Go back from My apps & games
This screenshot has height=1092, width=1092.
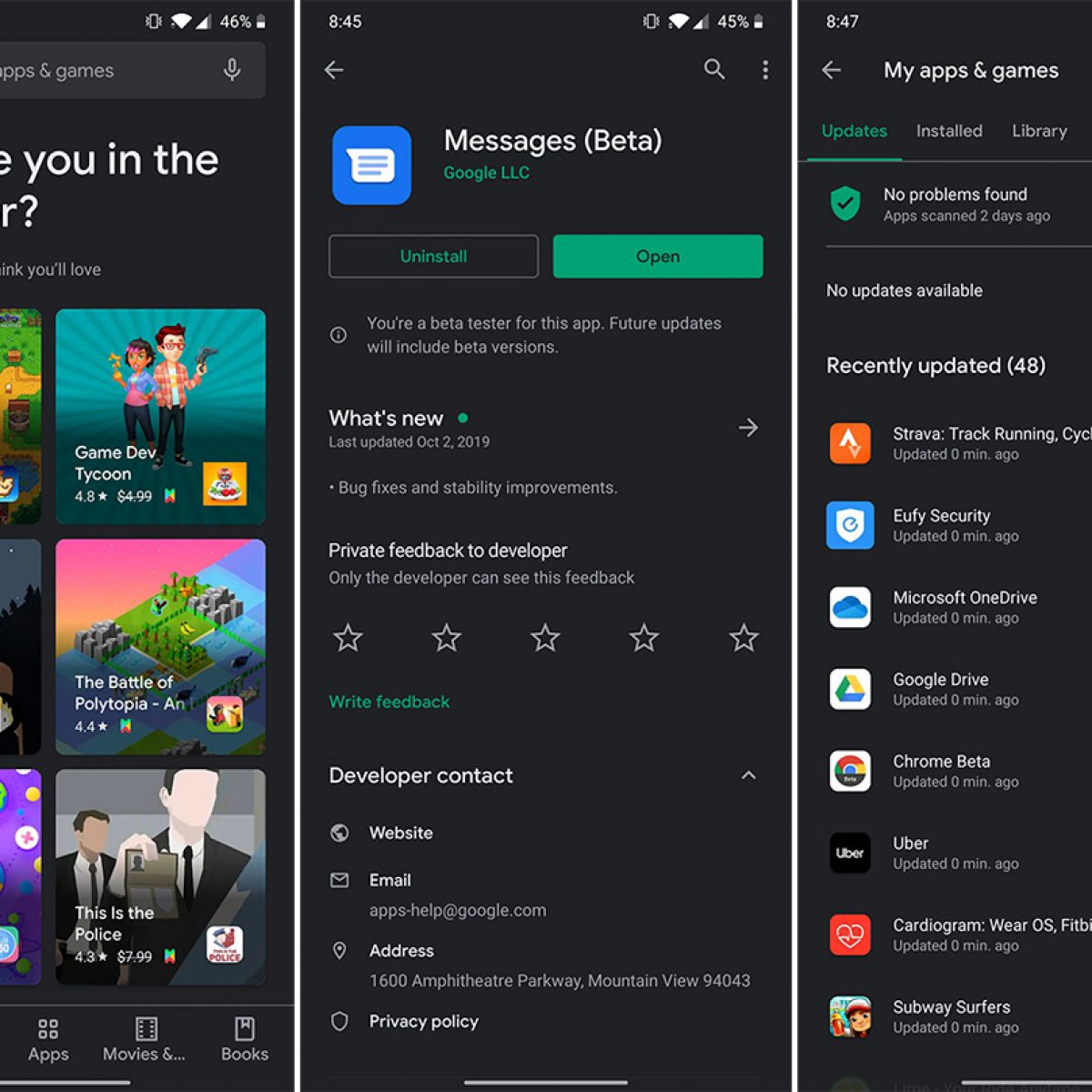[831, 70]
